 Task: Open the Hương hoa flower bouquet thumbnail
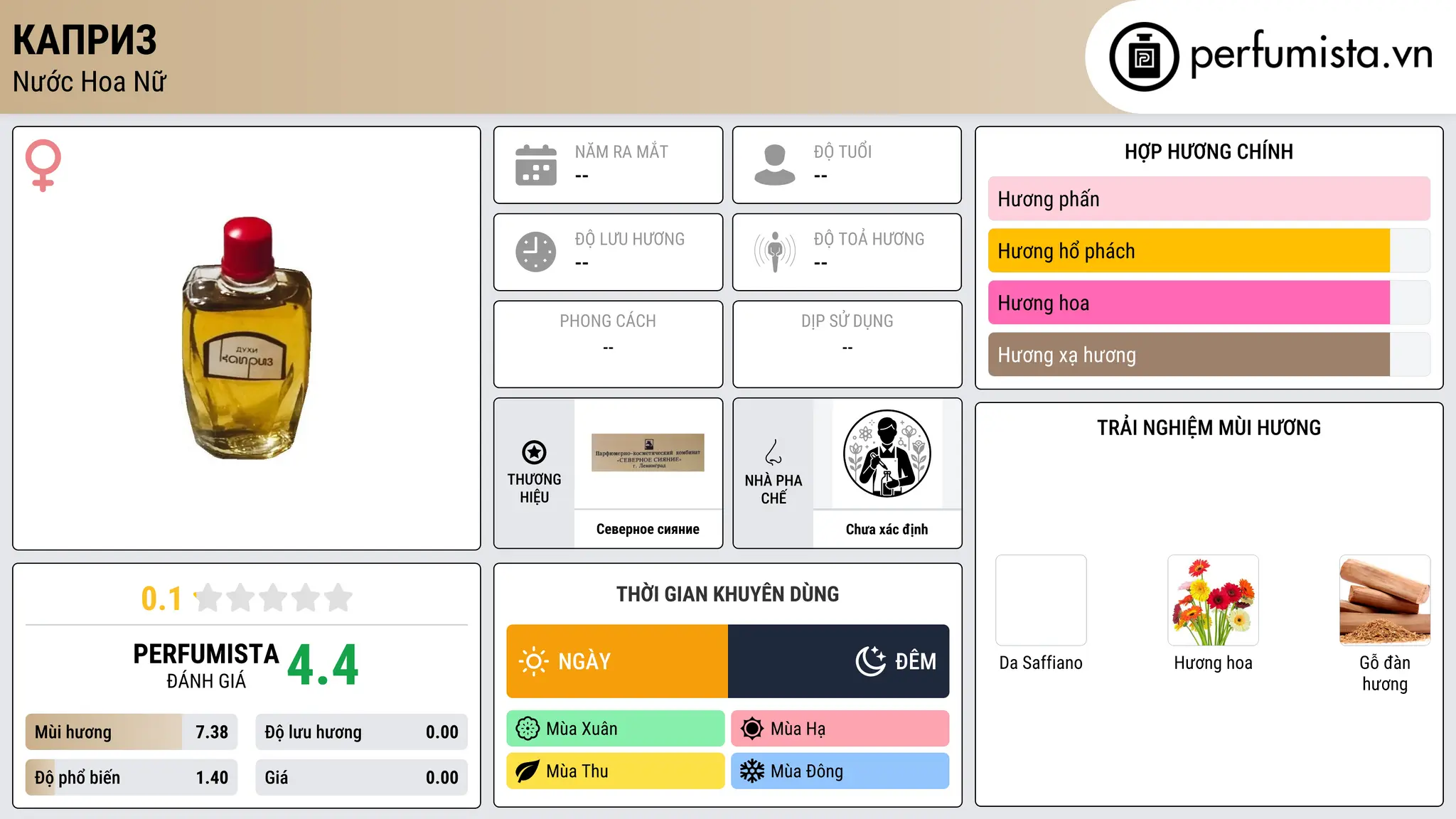coord(1213,600)
